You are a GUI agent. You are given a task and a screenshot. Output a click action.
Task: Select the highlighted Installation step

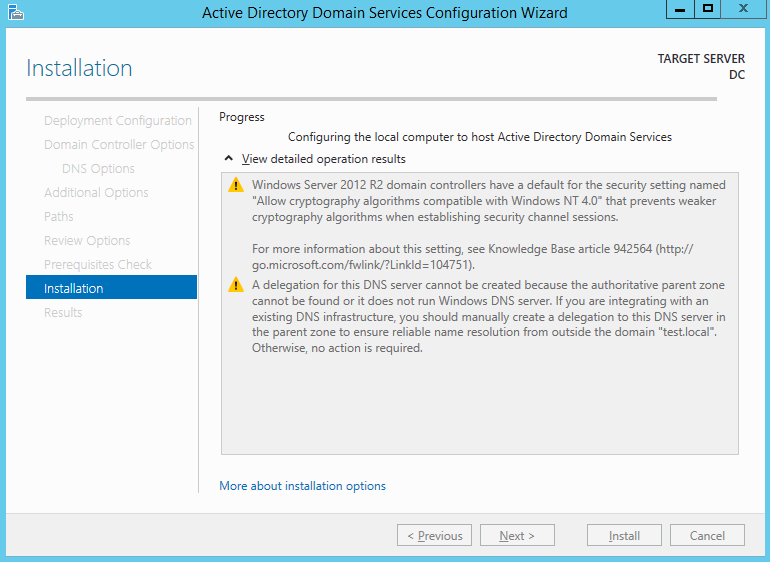(x=111, y=287)
